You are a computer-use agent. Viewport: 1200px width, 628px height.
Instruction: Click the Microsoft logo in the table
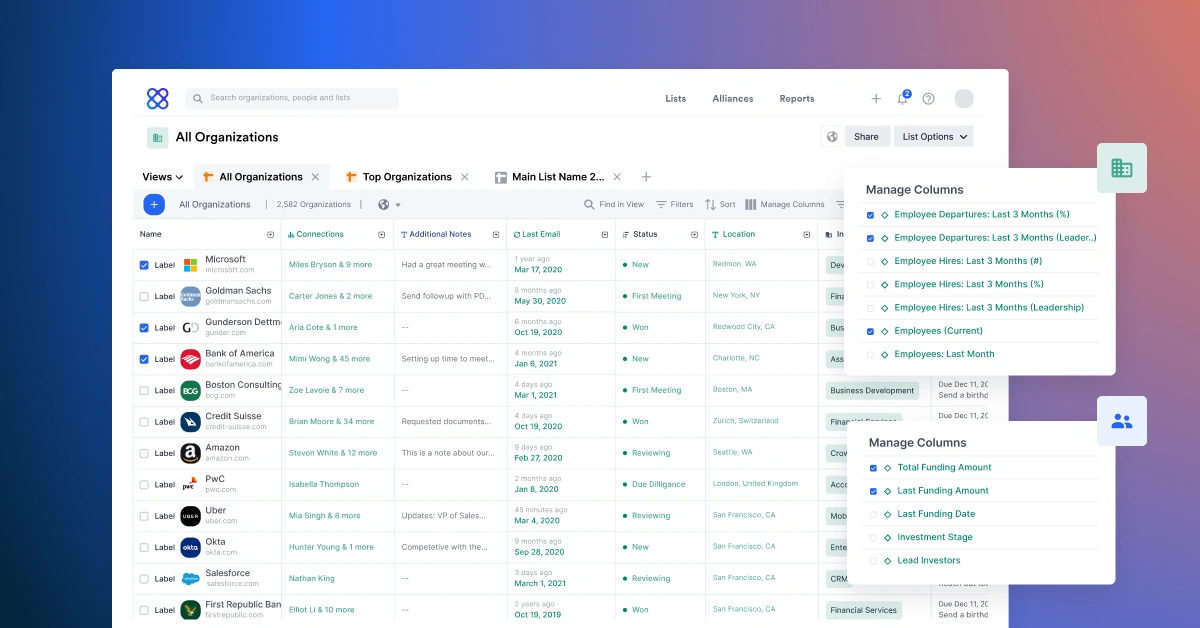coord(190,265)
